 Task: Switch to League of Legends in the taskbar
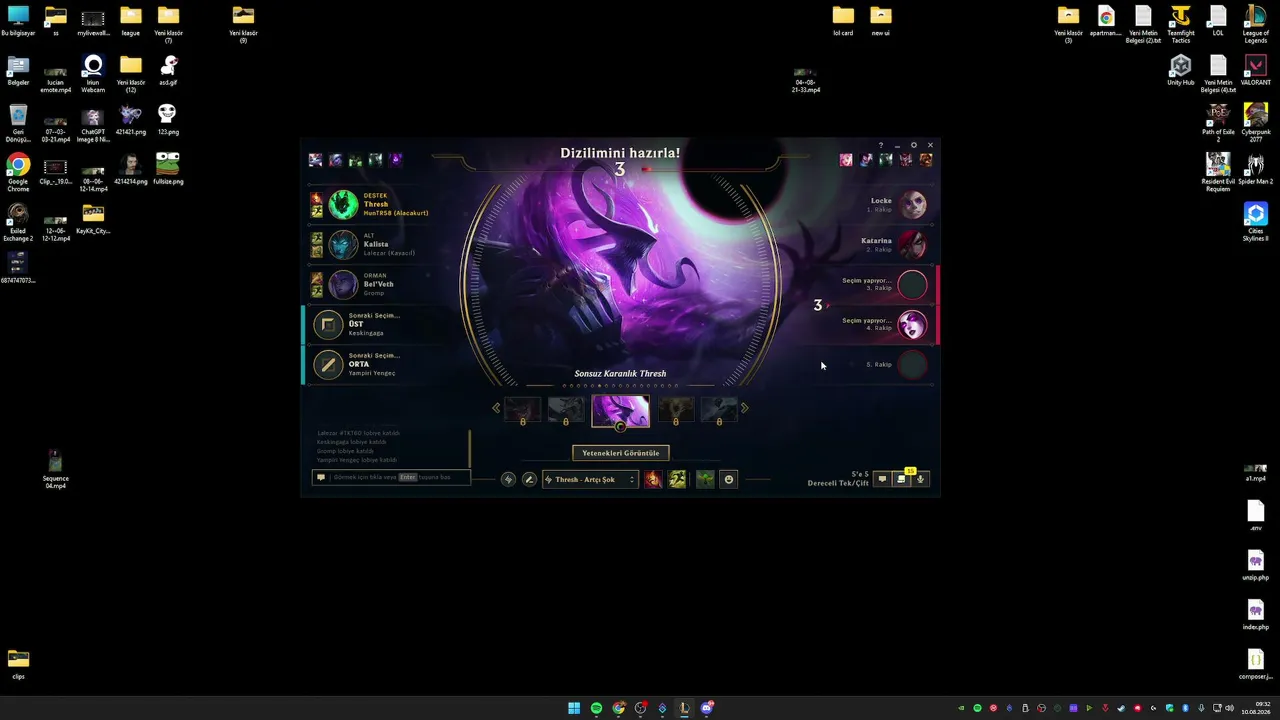(x=684, y=708)
